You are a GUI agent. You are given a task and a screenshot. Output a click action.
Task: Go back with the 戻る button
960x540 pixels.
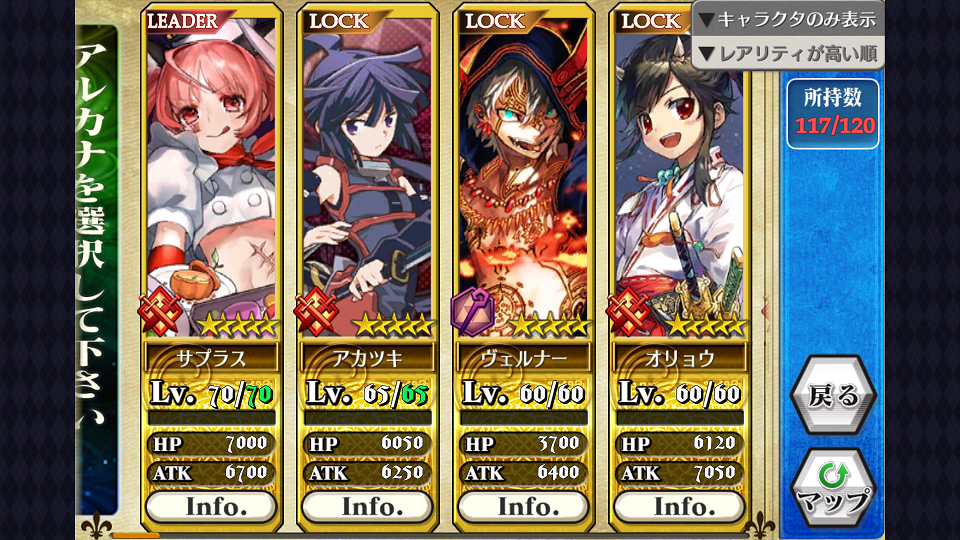[x=833, y=396]
